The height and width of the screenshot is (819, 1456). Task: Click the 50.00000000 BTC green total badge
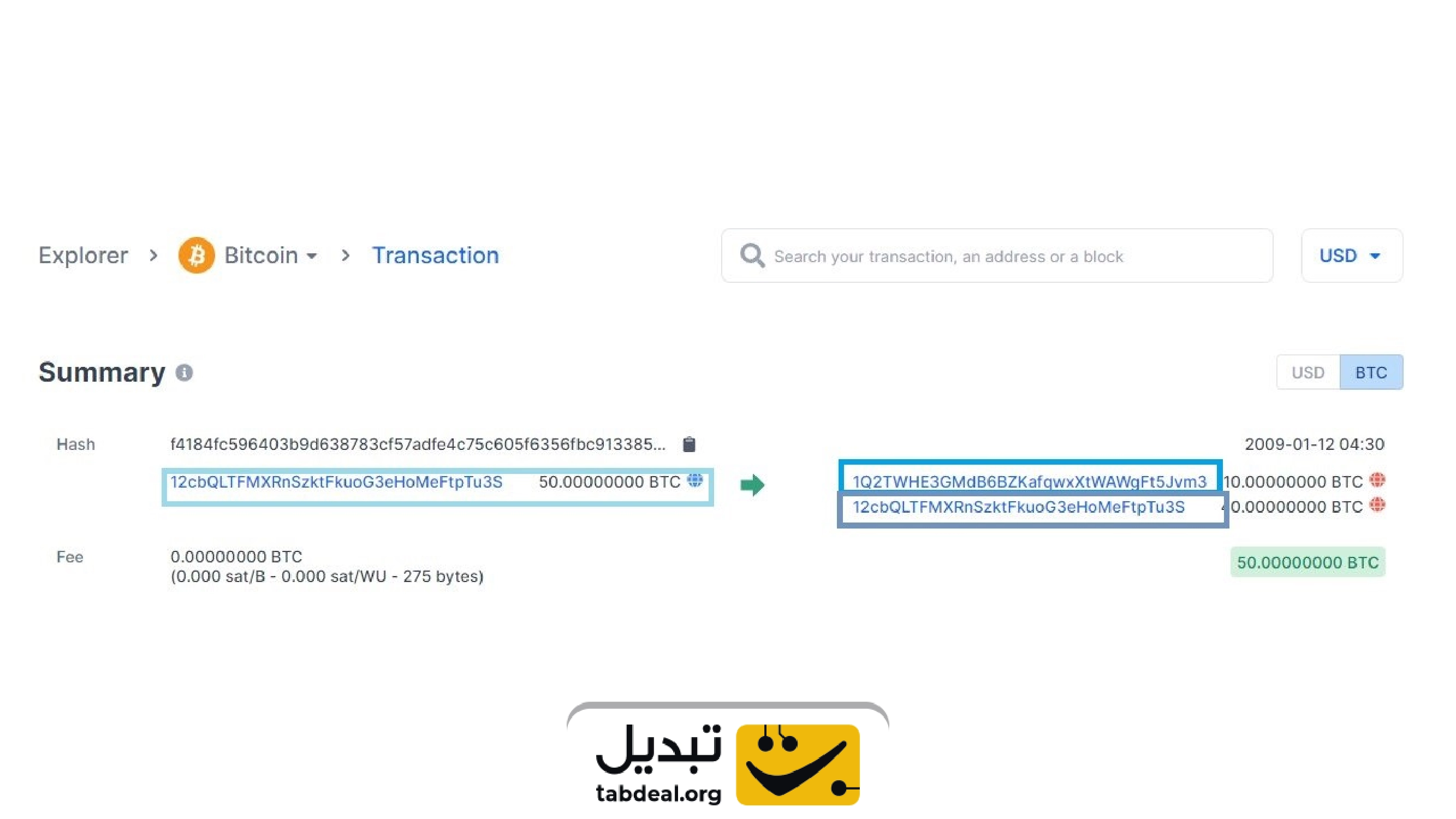coord(1307,563)
